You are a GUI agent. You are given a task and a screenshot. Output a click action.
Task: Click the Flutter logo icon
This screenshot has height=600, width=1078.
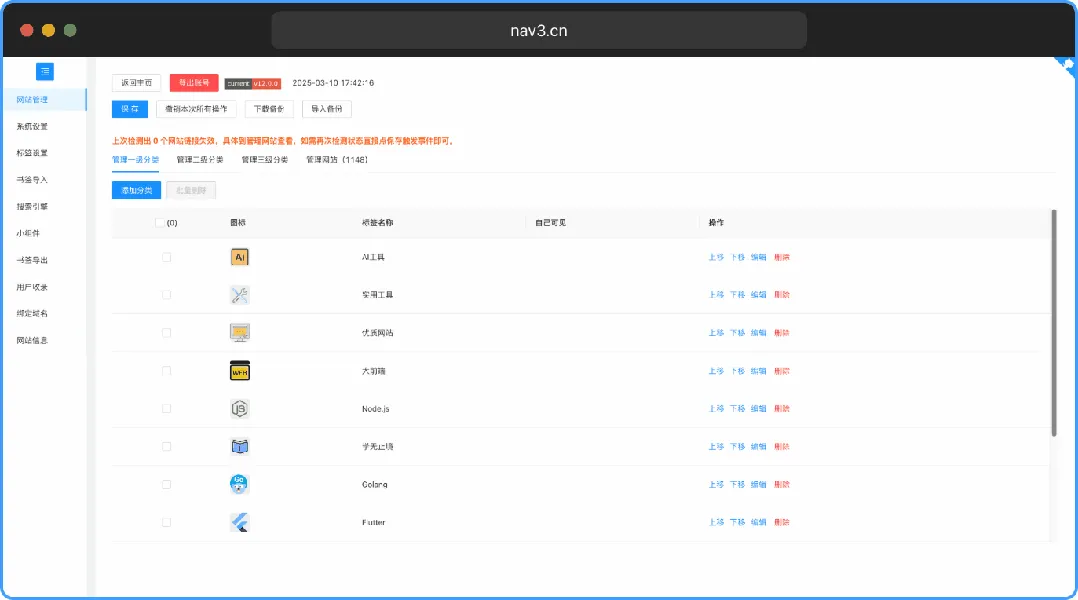tap(239, 522)
